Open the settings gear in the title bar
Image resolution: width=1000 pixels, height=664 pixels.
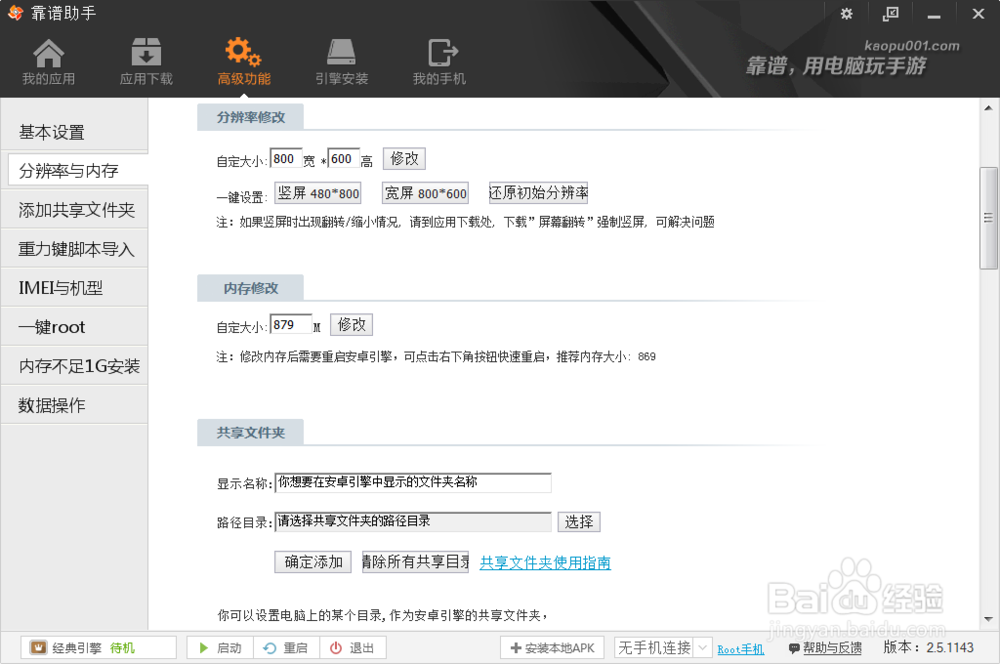[x=846, y=14]
